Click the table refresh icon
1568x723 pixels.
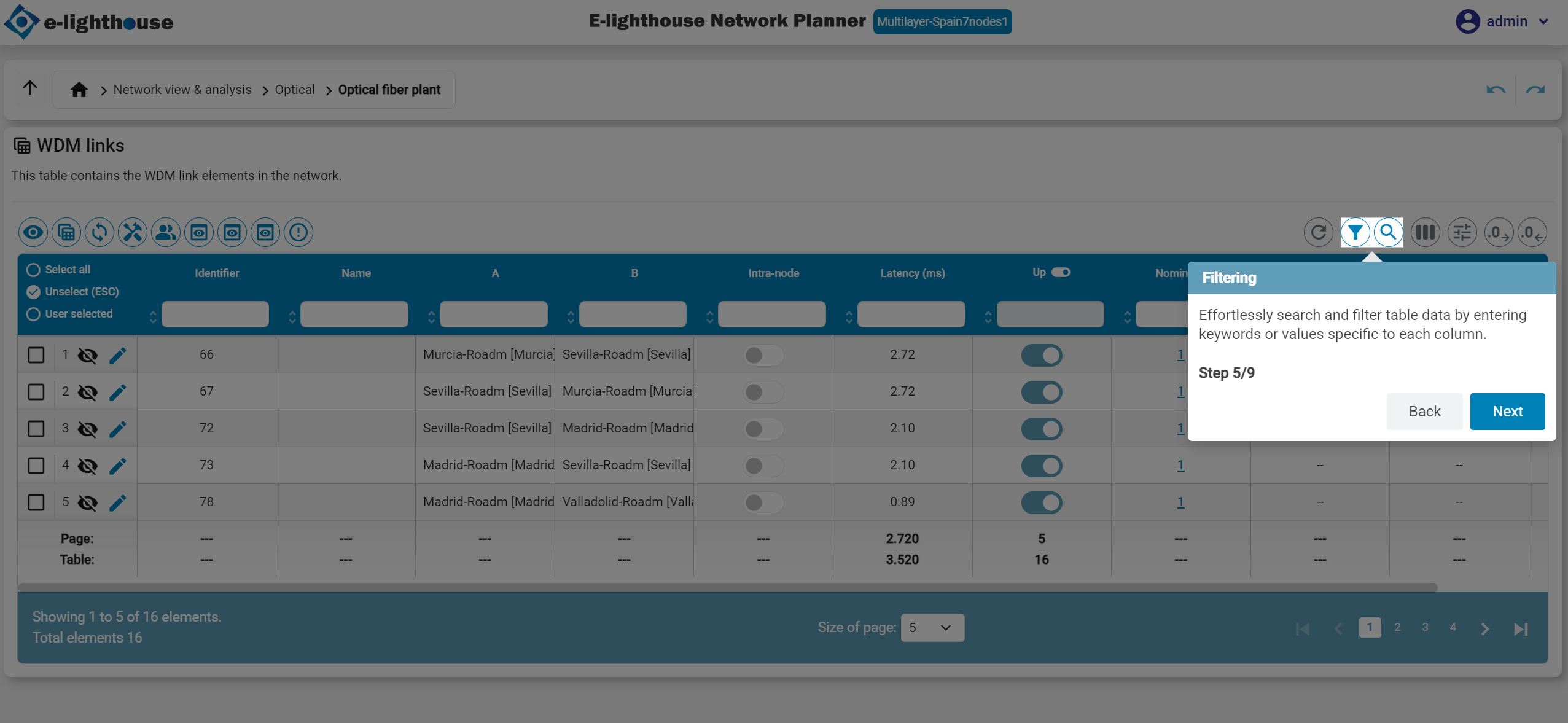tap(1318, 232)
